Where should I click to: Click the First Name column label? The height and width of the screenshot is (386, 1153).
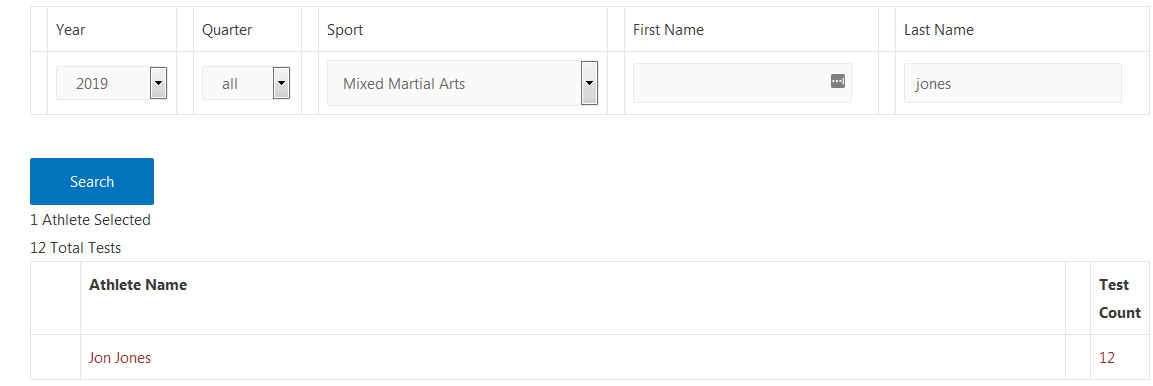[x=668, y=30]
